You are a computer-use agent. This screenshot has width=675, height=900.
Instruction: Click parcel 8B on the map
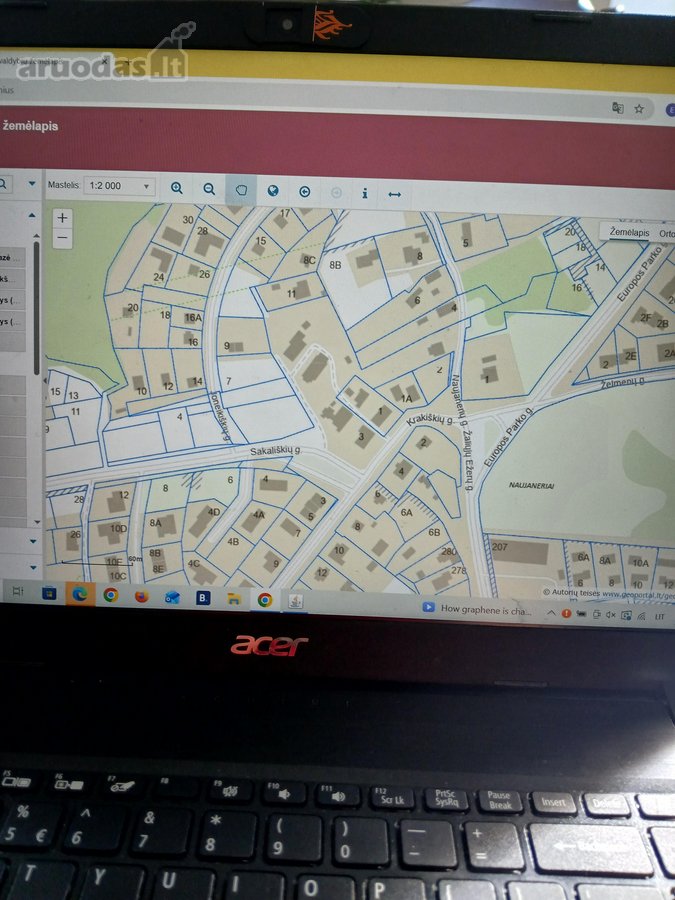[x=335, y=265]
